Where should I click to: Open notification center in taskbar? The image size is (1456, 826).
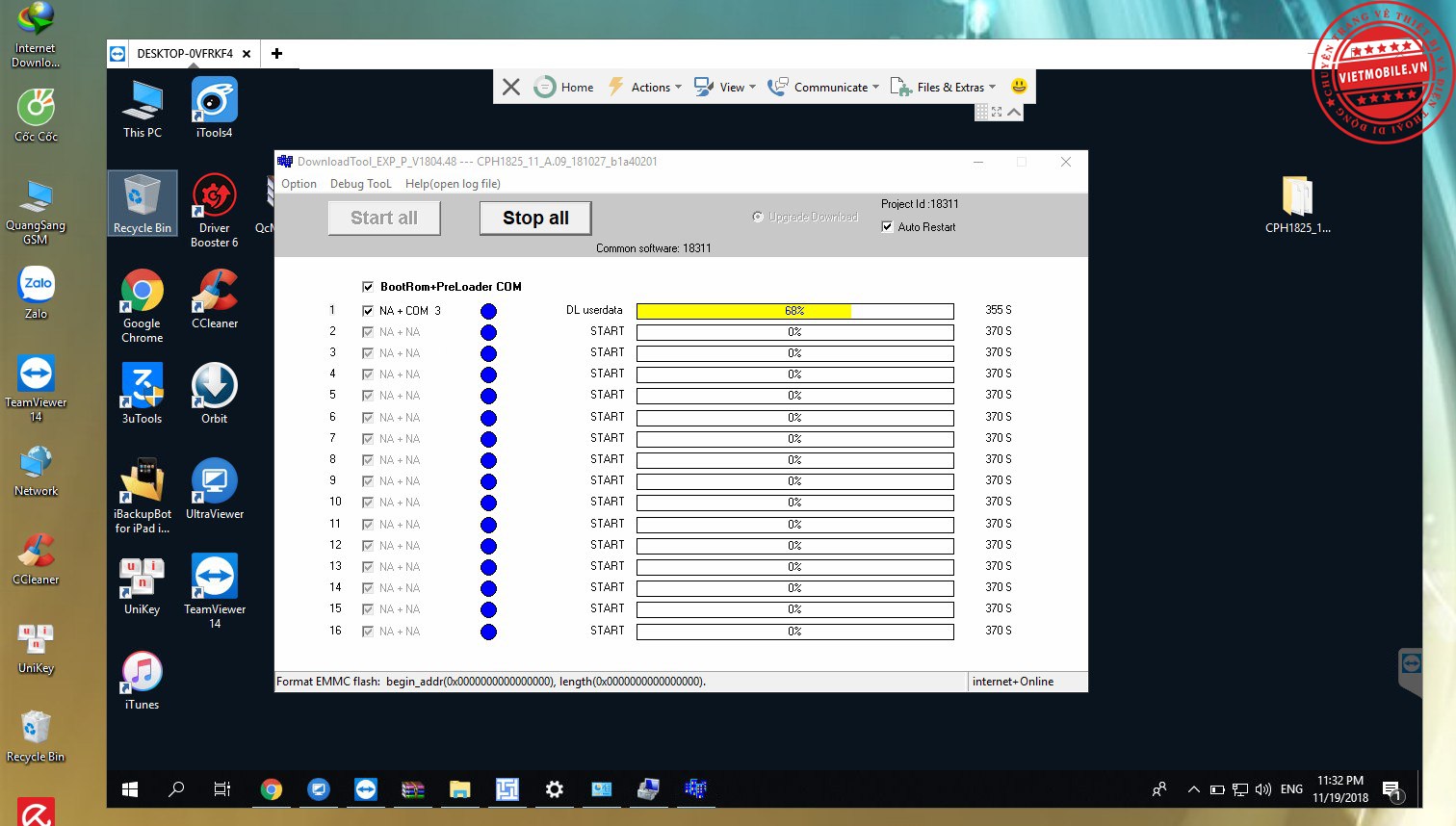(x=1392, y=790)
